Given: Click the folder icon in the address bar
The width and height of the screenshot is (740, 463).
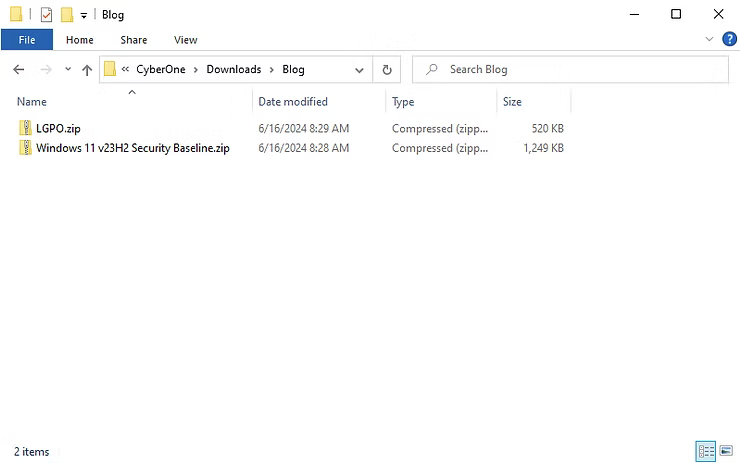Looking at the screenshot, I should click(x=110, y=69).
